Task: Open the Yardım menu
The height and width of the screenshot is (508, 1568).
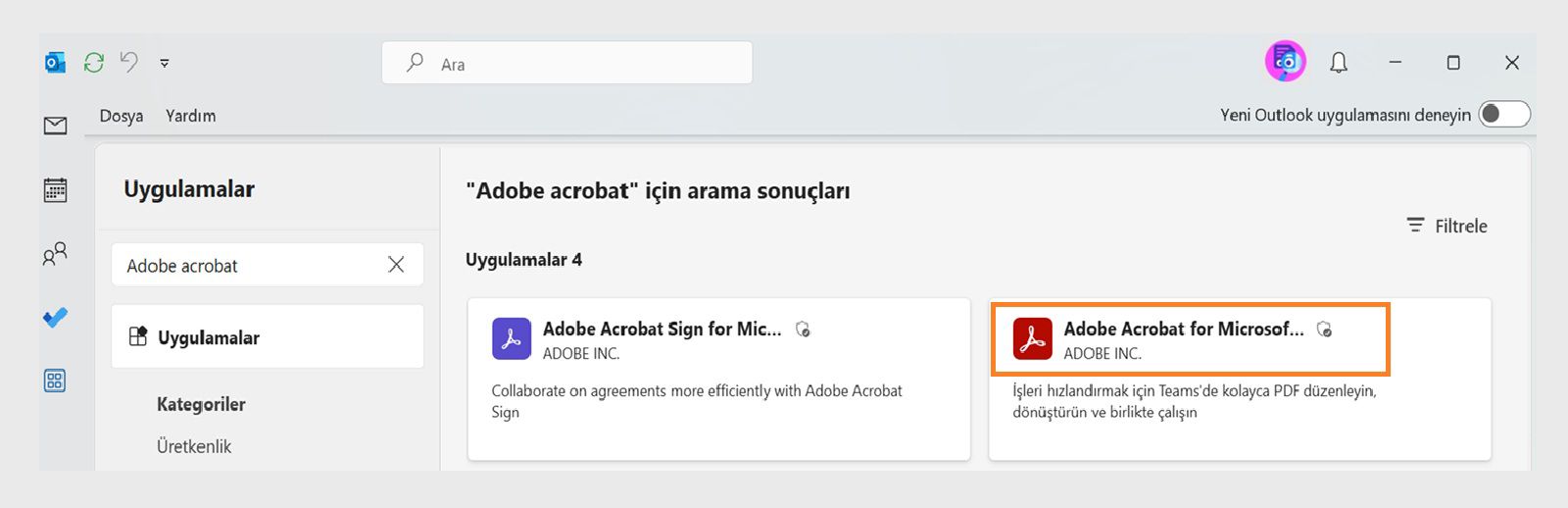Action: (191, 116)
